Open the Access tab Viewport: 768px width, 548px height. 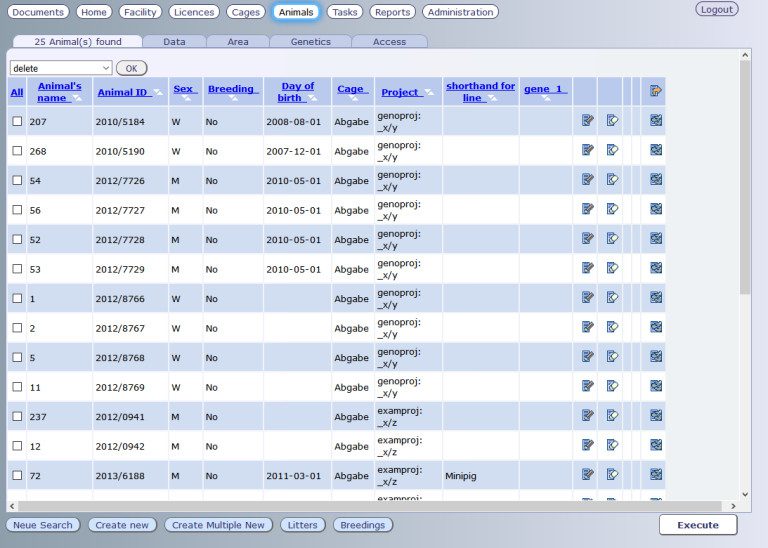(x=389, y=42)
